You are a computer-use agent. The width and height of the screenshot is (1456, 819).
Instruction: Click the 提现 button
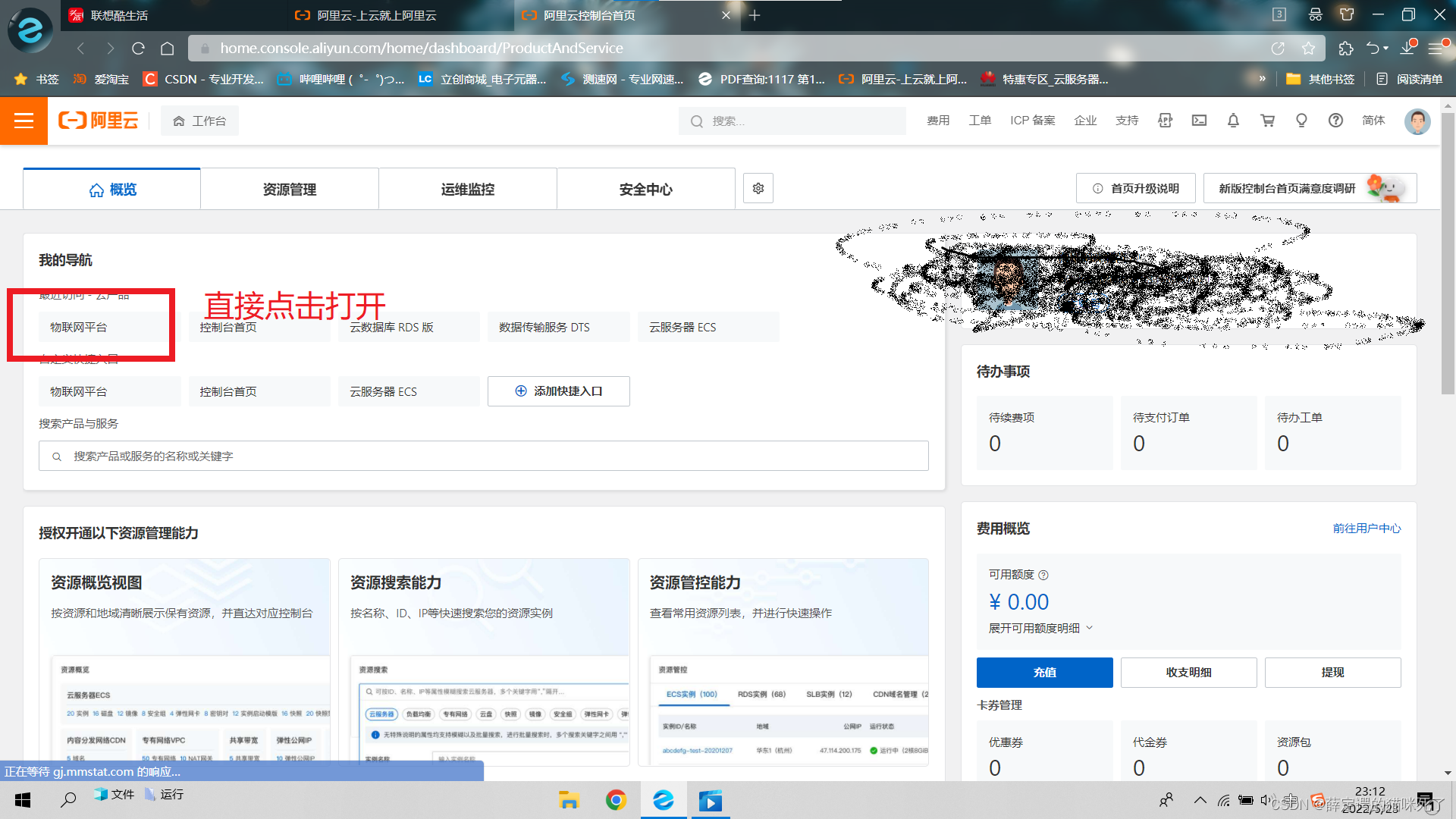click(1332, 673)
